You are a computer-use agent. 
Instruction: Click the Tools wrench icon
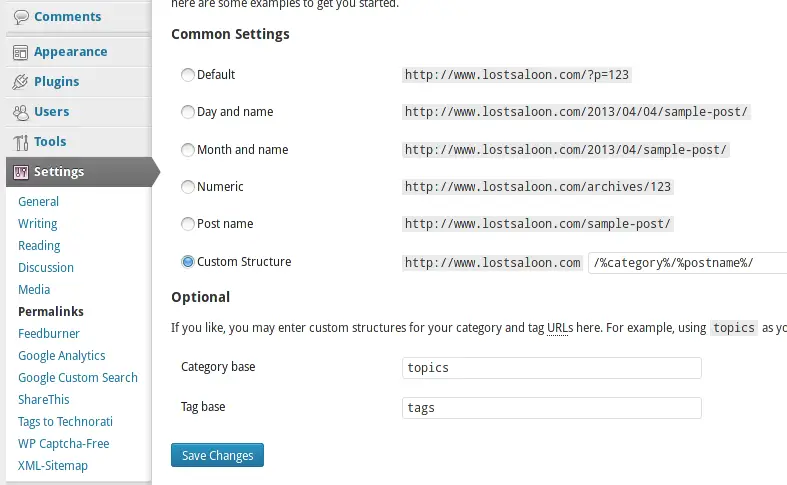coord(21,143)
